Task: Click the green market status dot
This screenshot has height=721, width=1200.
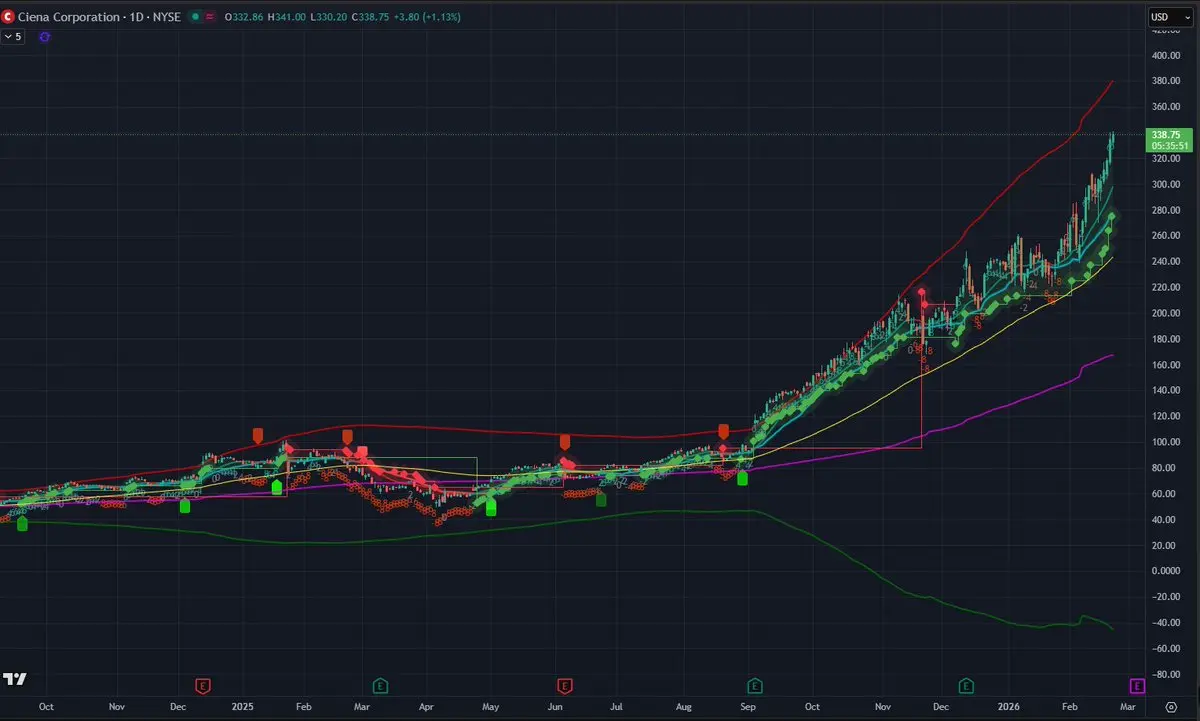Action: coord(195,17)
